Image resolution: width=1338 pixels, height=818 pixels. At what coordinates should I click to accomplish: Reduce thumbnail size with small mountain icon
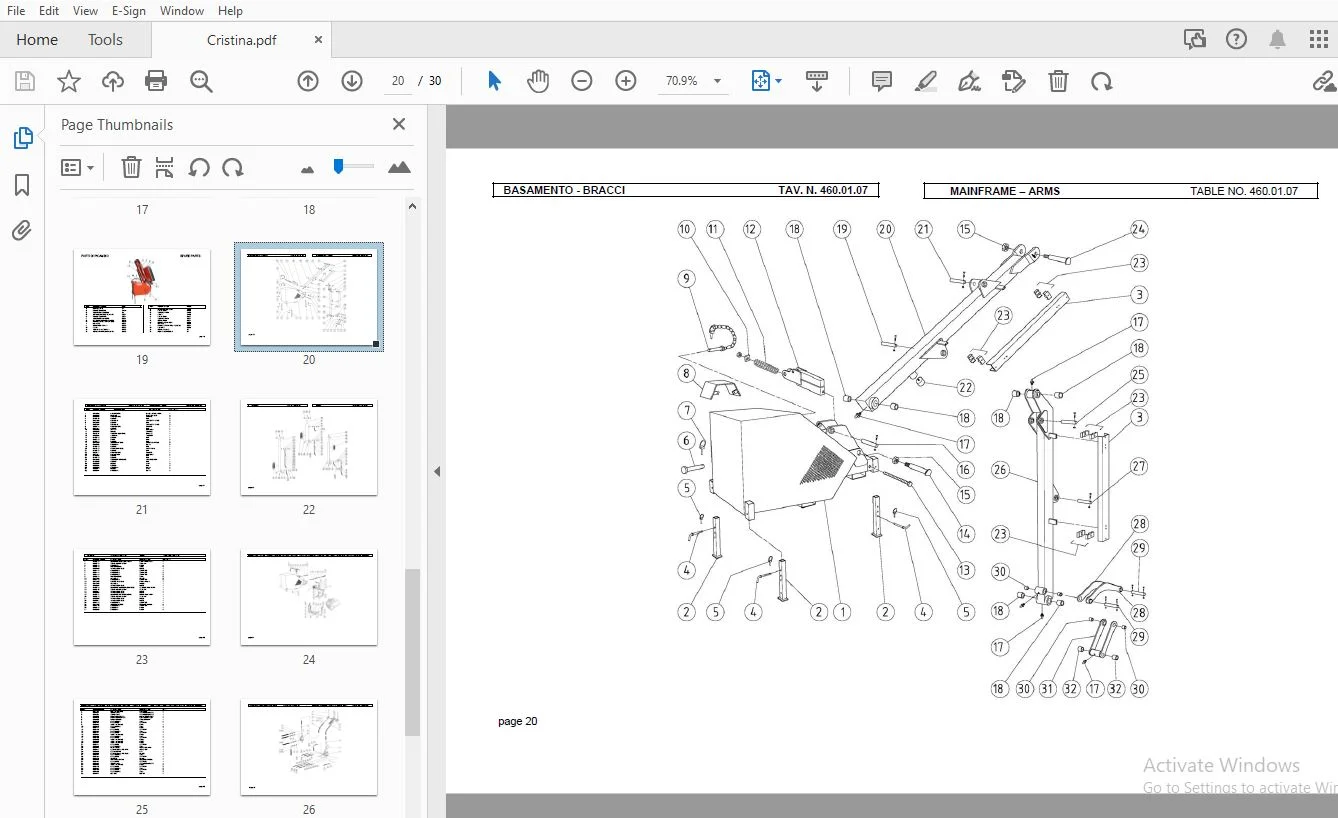pyautogui.click(x=307, y=169)
